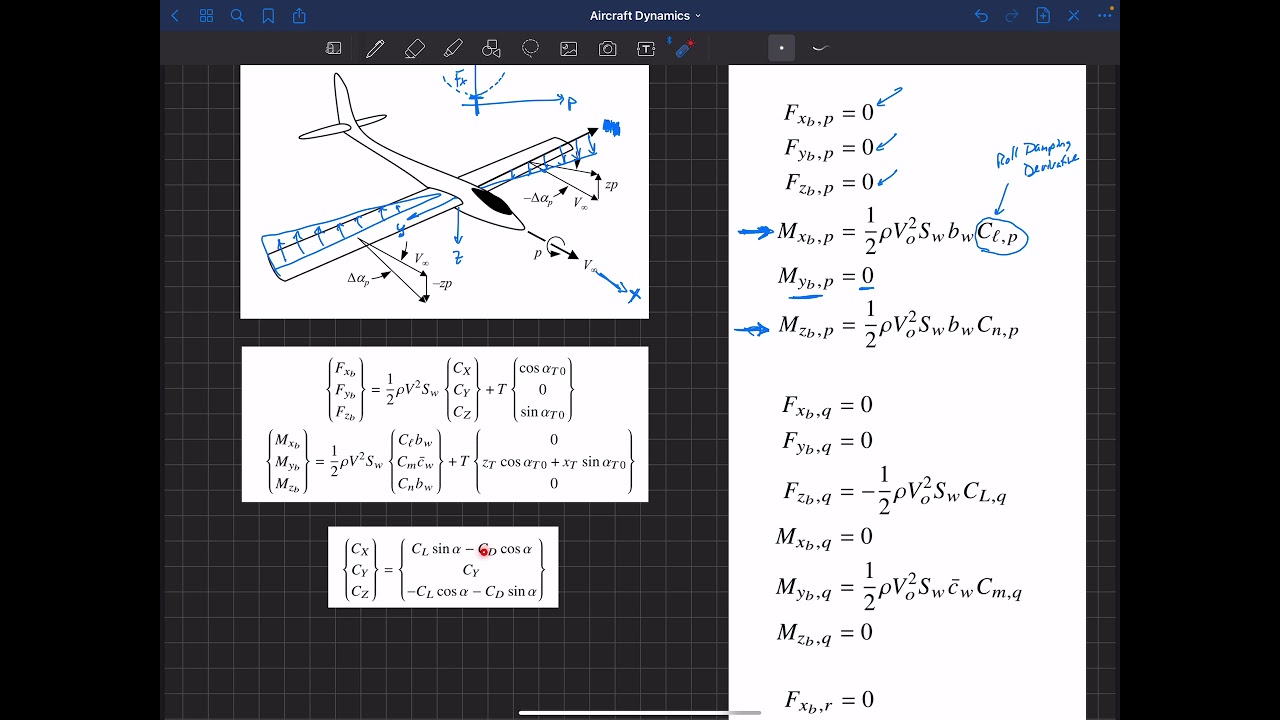1280x720 pixels.
Task: Open the more options ellipsis menu
Action: 1105,16
